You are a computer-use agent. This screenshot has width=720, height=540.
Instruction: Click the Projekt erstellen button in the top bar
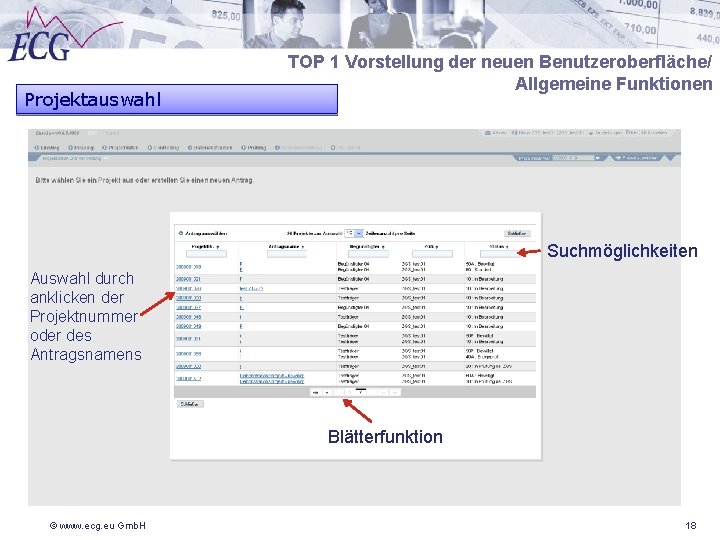click(636, 158)
